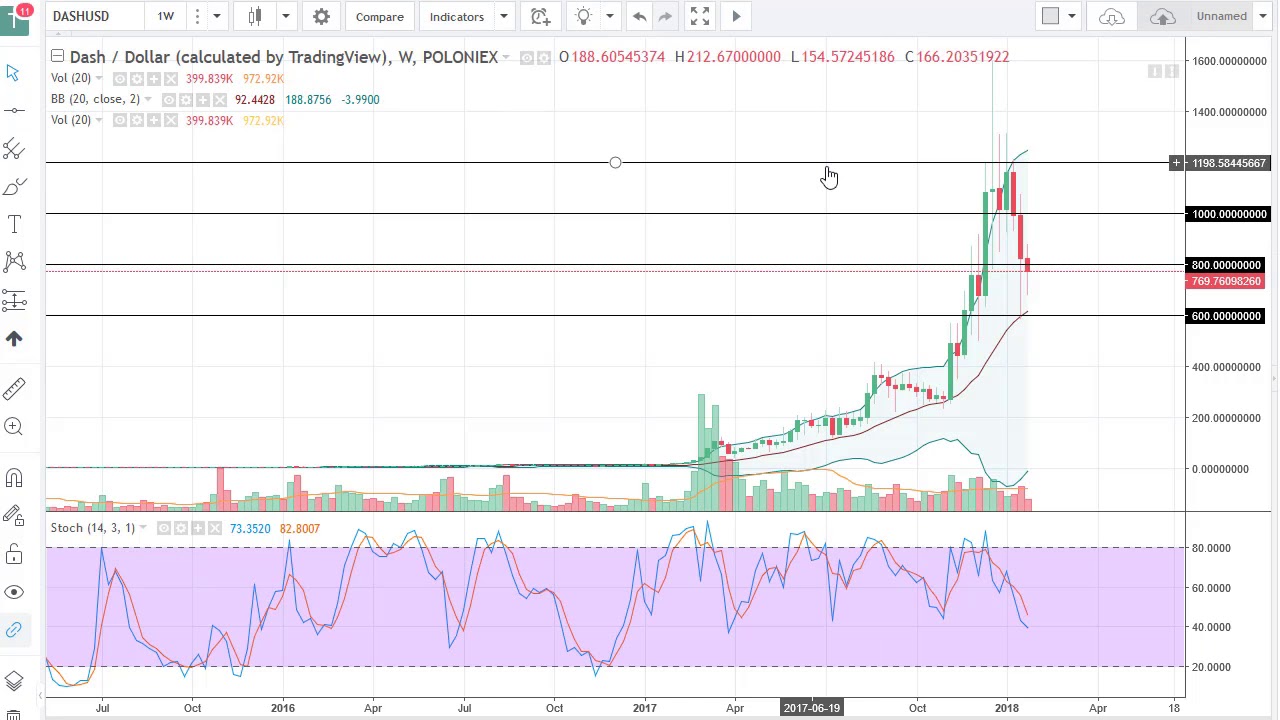Click the redo arrow
1280x720 pixels.
coord(665,16)
